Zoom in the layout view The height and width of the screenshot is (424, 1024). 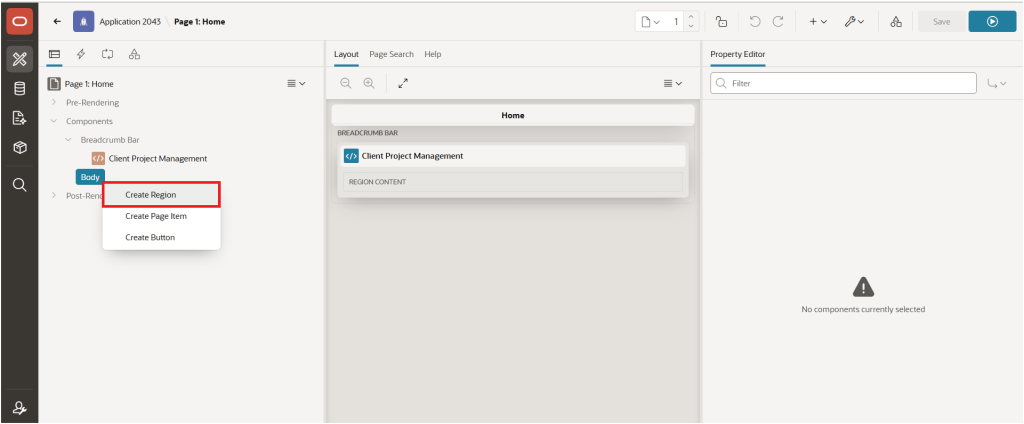pos(369,83)
